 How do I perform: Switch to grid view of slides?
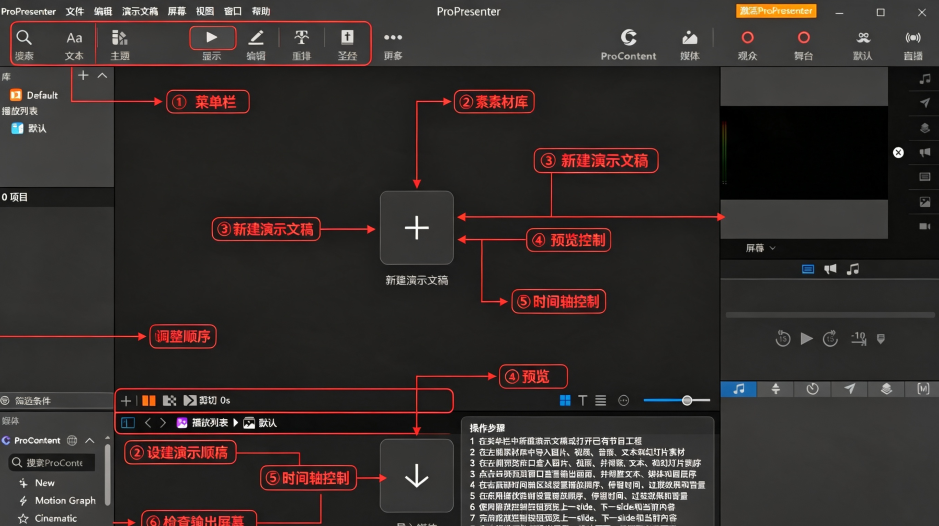(565, 400)
